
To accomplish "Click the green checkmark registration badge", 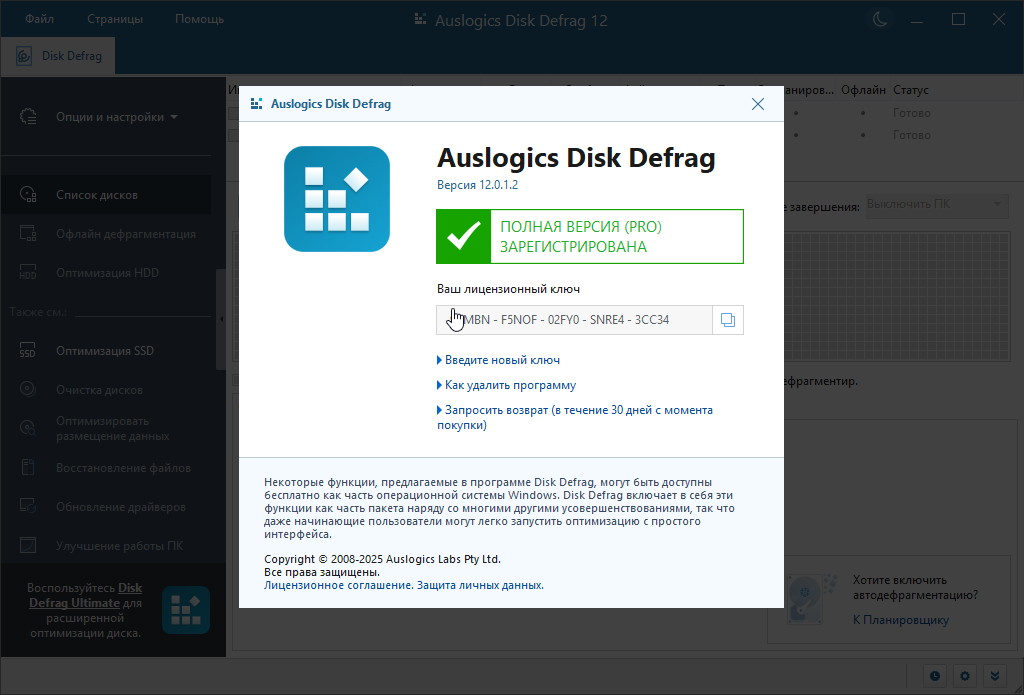I will click(464, 236).
